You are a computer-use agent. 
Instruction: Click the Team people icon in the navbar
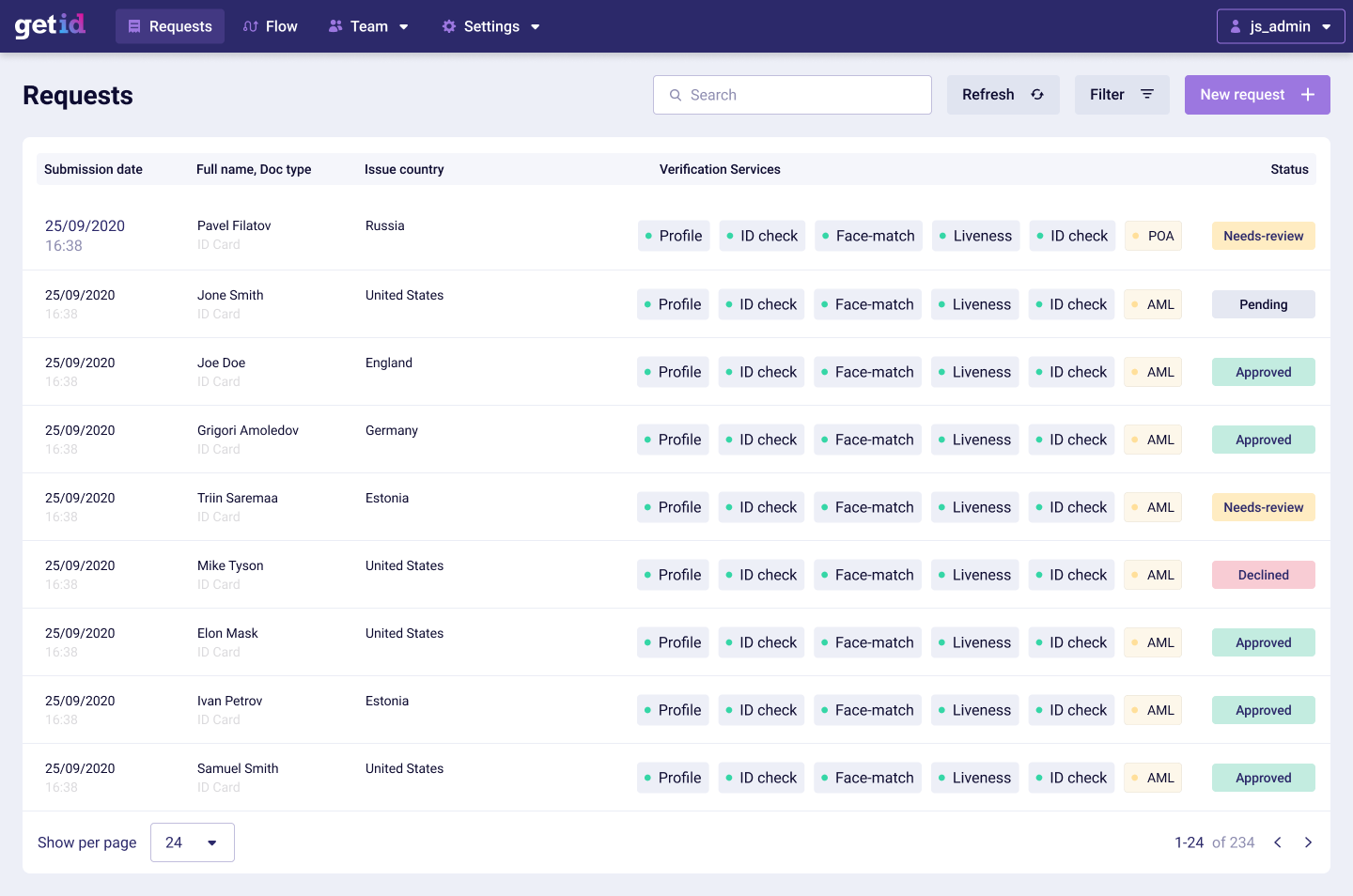(x=335, y=25)
